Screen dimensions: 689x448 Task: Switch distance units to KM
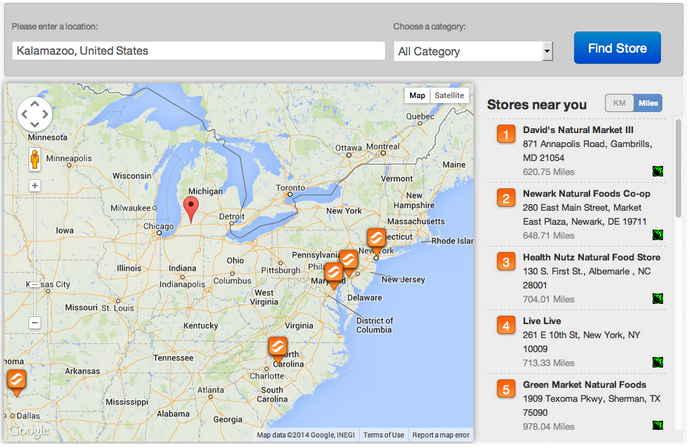[x=620, y=103]
